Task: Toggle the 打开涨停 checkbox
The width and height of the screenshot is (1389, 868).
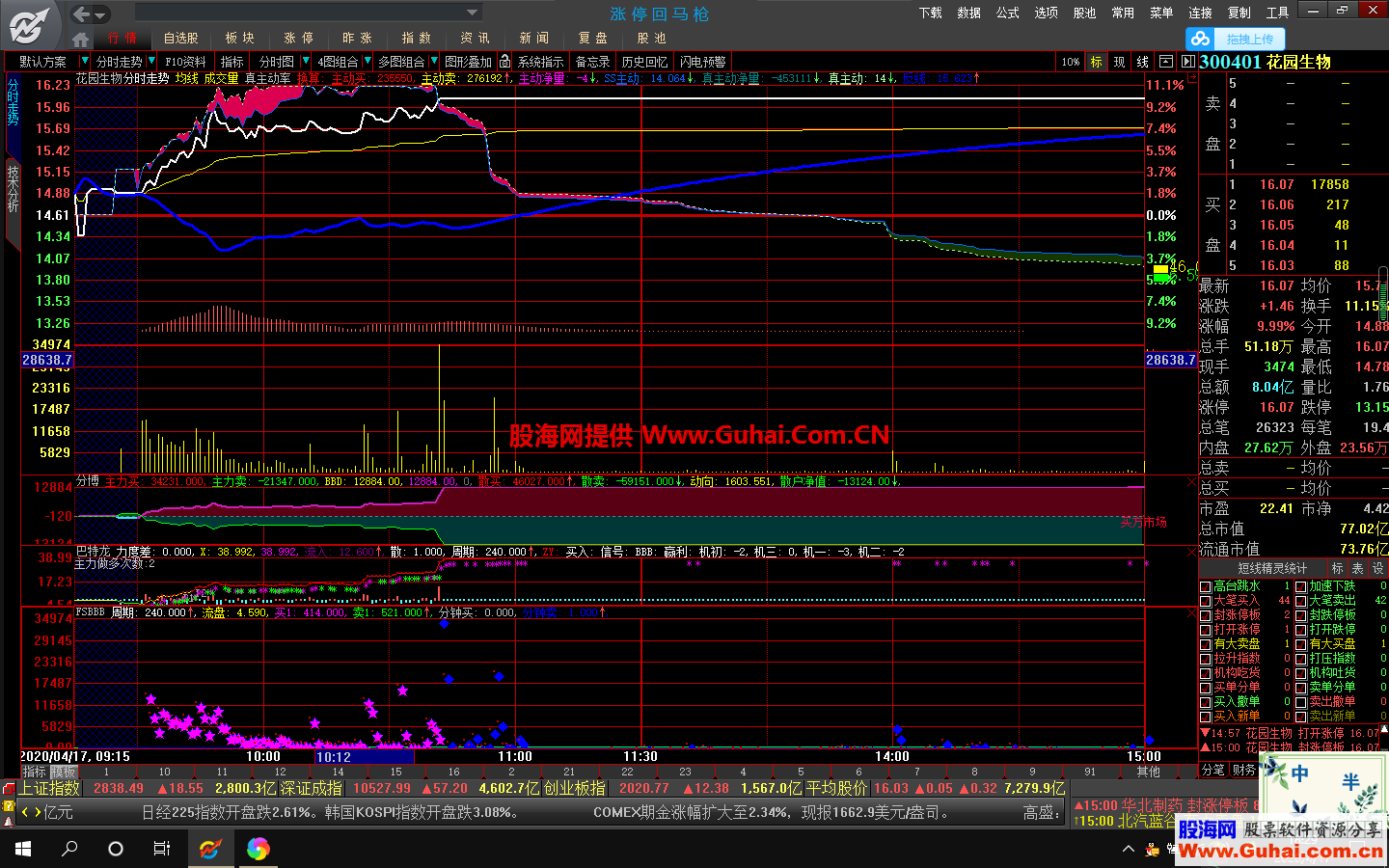Action: [1205, 630]
